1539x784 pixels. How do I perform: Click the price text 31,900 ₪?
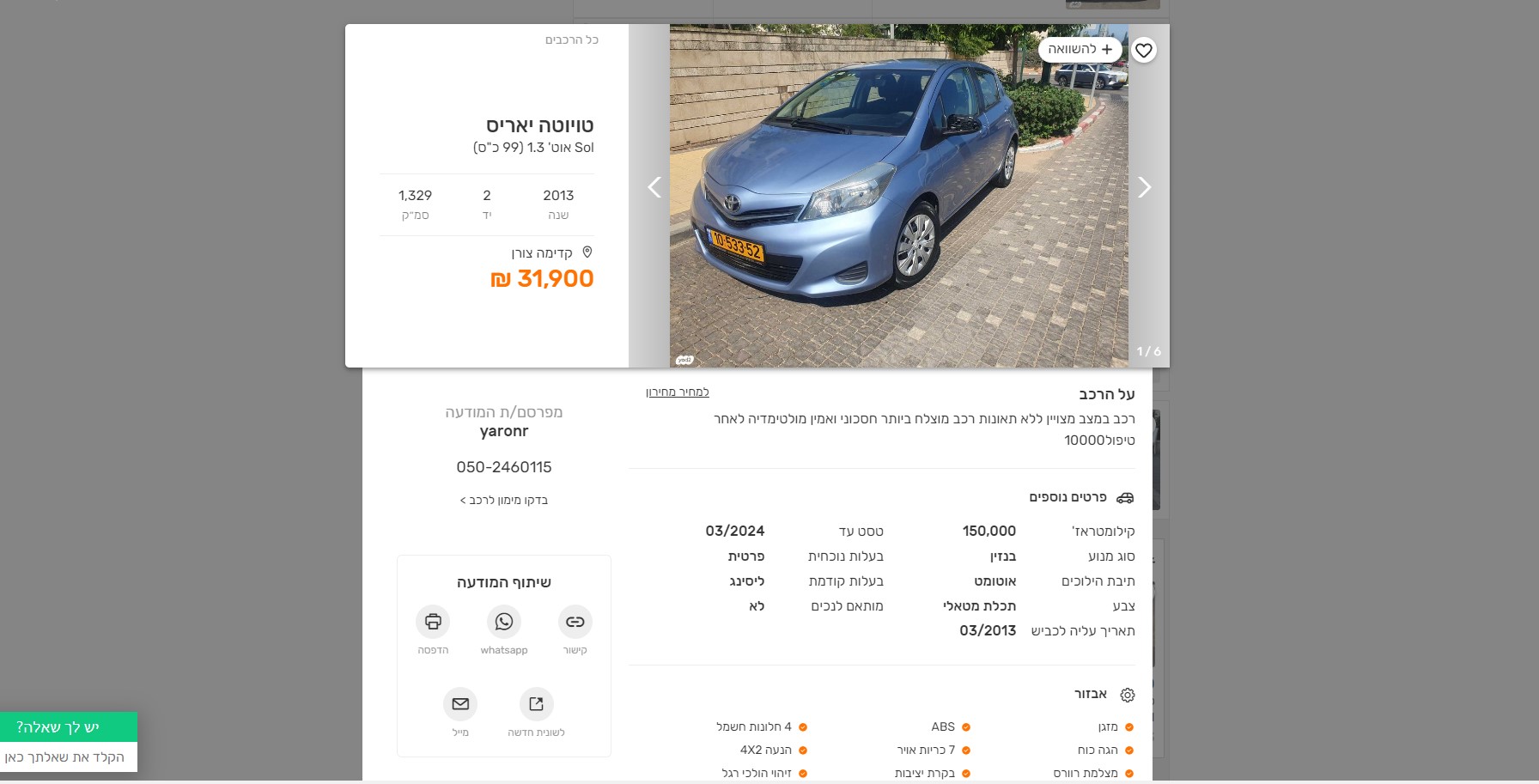pyautogui.click(x=542, y=279)
